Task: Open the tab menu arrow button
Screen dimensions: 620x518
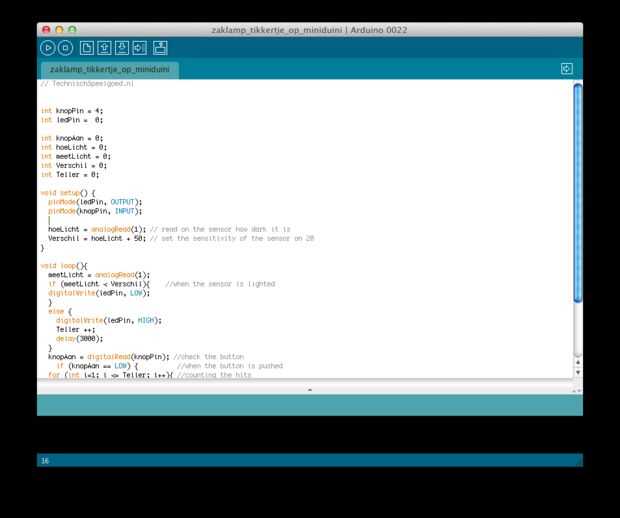Action: pyautogui.click(x=567, y=69)
